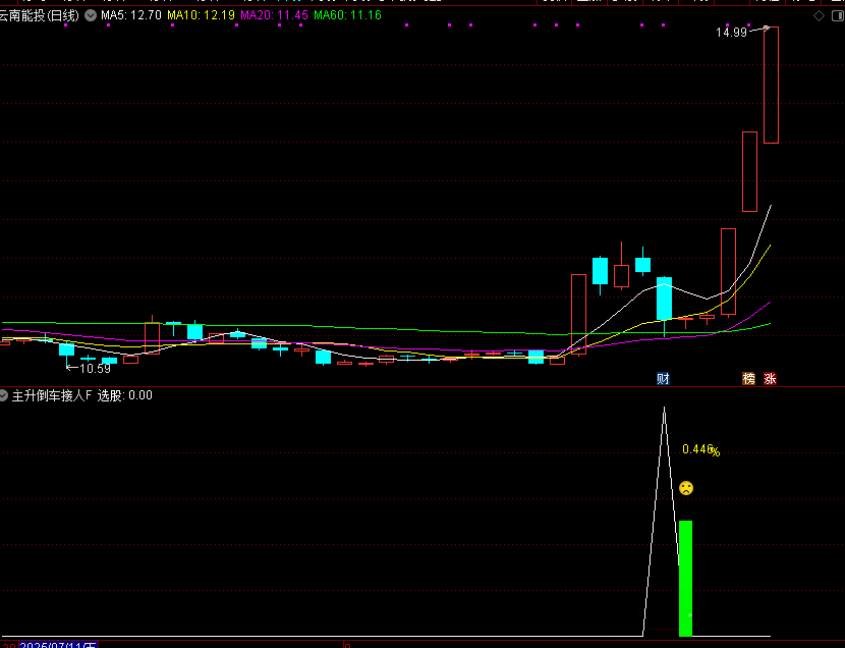Click the 榜 marker icon

(748, 378)
